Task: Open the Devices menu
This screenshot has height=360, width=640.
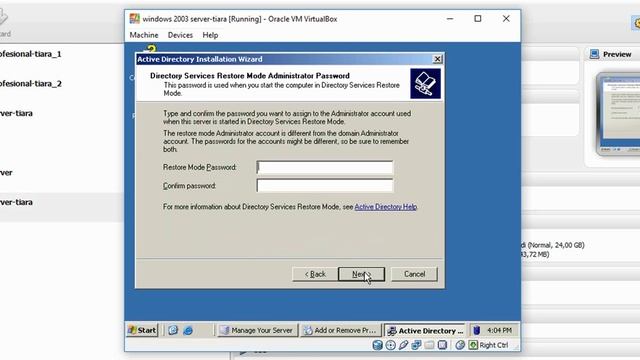Action: [x=180, y=35]
